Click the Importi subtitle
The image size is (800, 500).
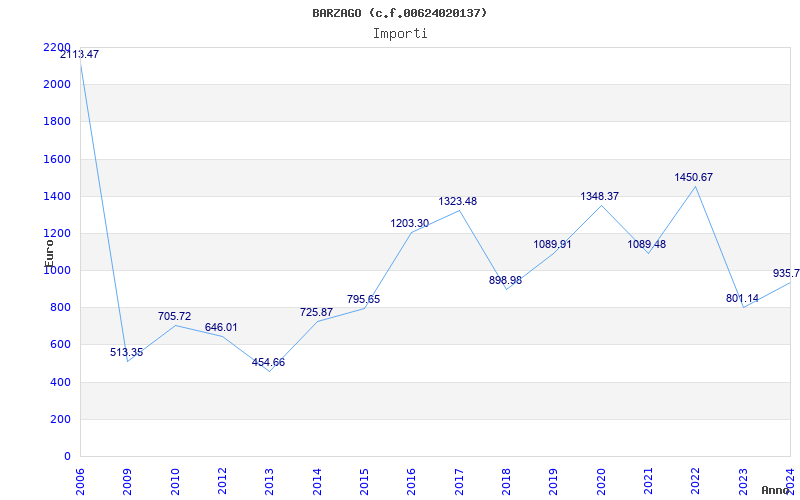coord(400,34)
